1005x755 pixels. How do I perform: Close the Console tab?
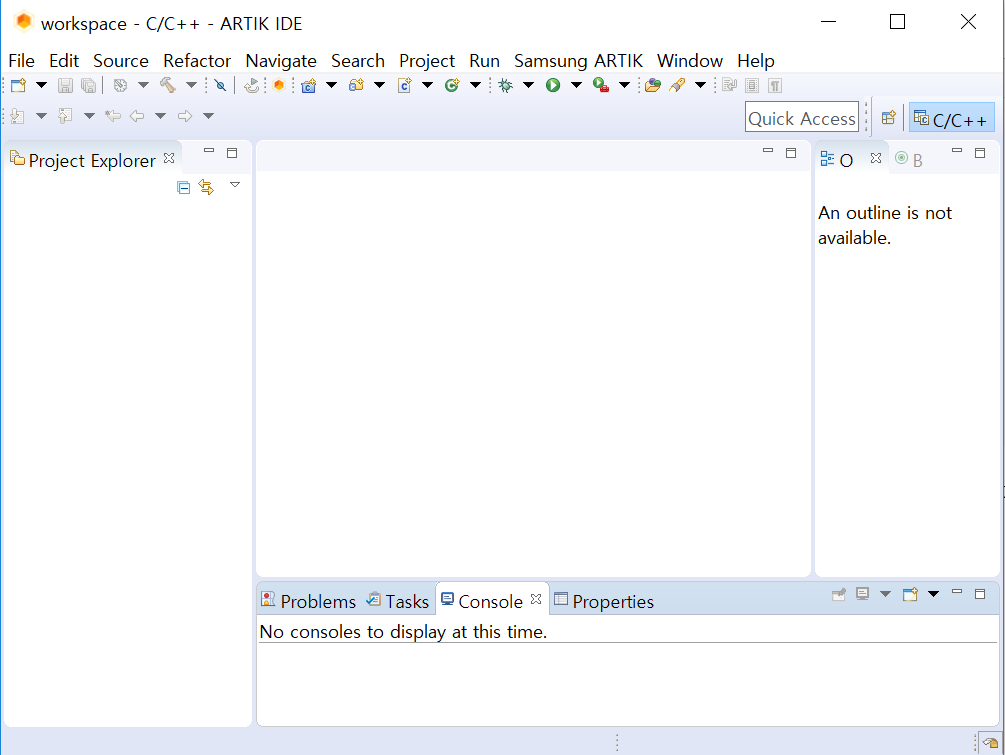(x=536, y=599)
